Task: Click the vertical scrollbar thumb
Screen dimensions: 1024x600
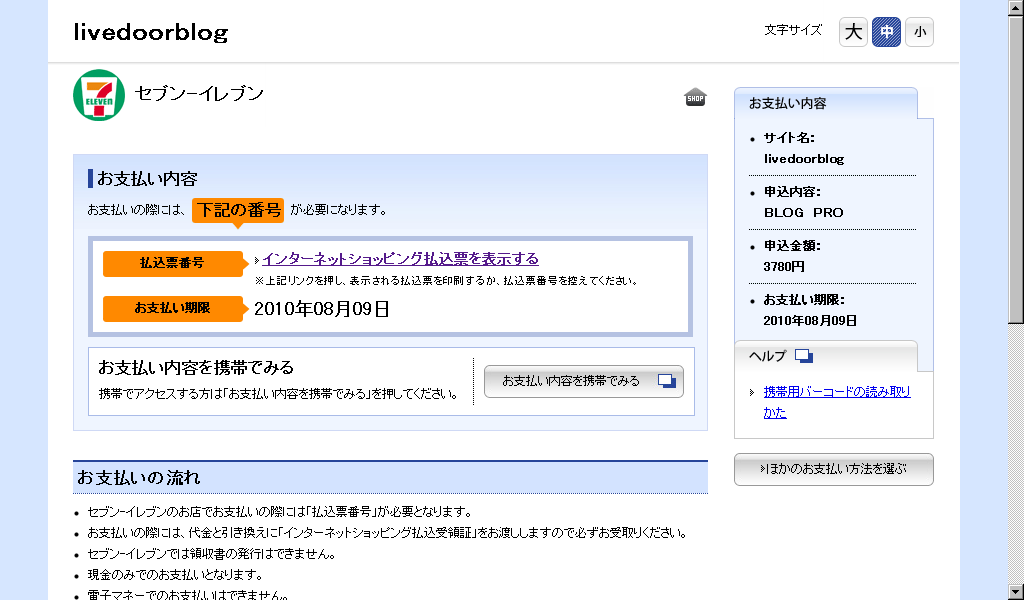Action: pos(1016,168)
